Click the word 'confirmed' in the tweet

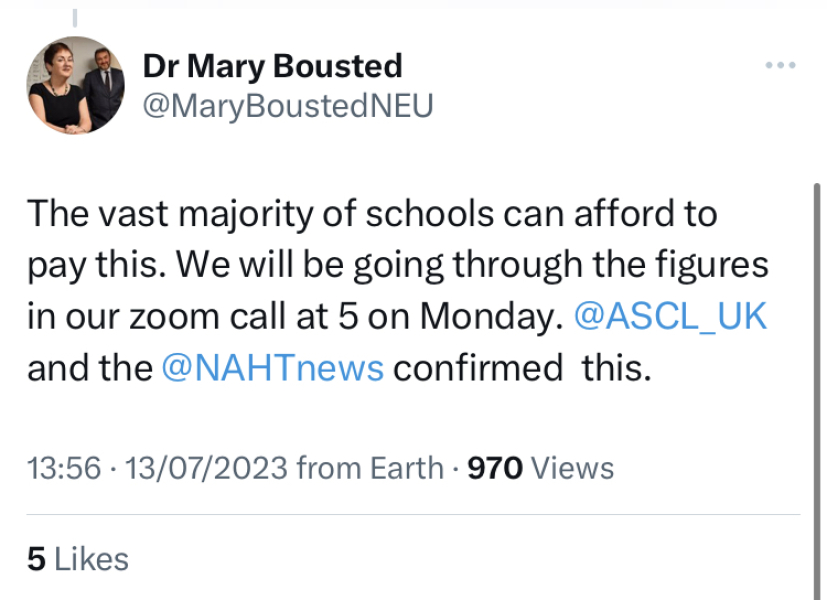pyautogui.click(x=477, y=368)
